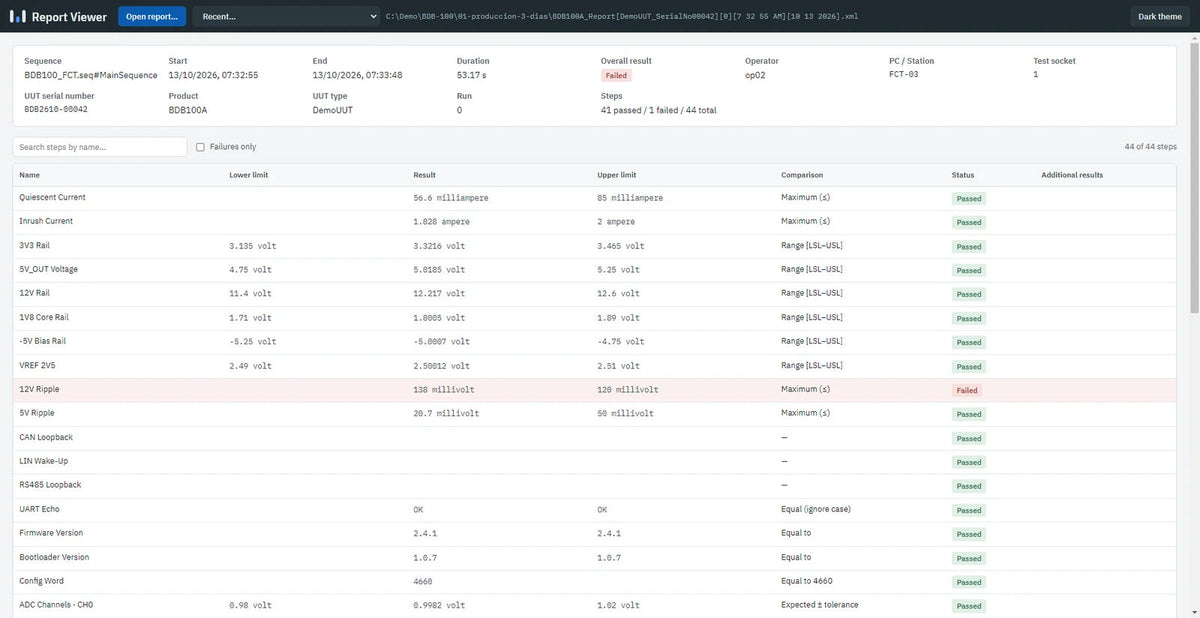Select the UART Echo step
The width and height of the screenshot is (1200, 618).
(595, 509)
